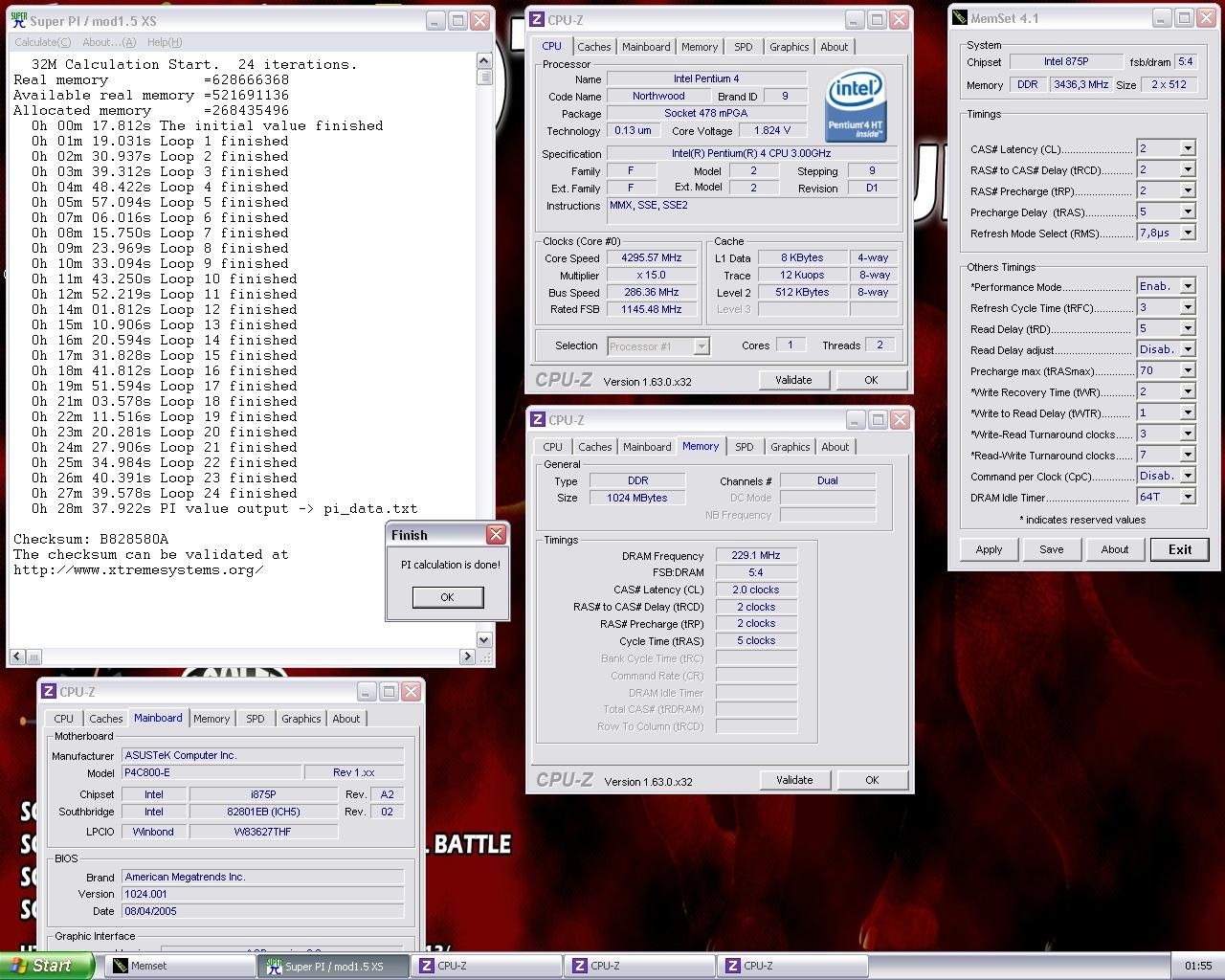1225x980 pixels.
Task: Open Read Delay (tRD) dropdown
Action: [1187, 328]
